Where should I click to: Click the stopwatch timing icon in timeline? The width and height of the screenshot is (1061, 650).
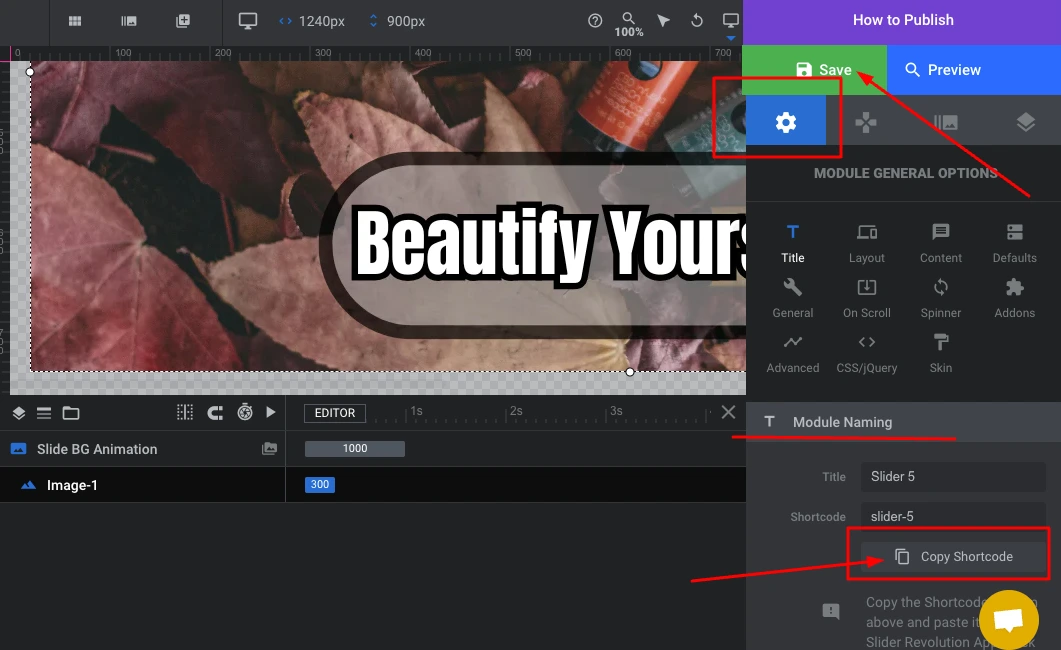[x=245, y=412]
